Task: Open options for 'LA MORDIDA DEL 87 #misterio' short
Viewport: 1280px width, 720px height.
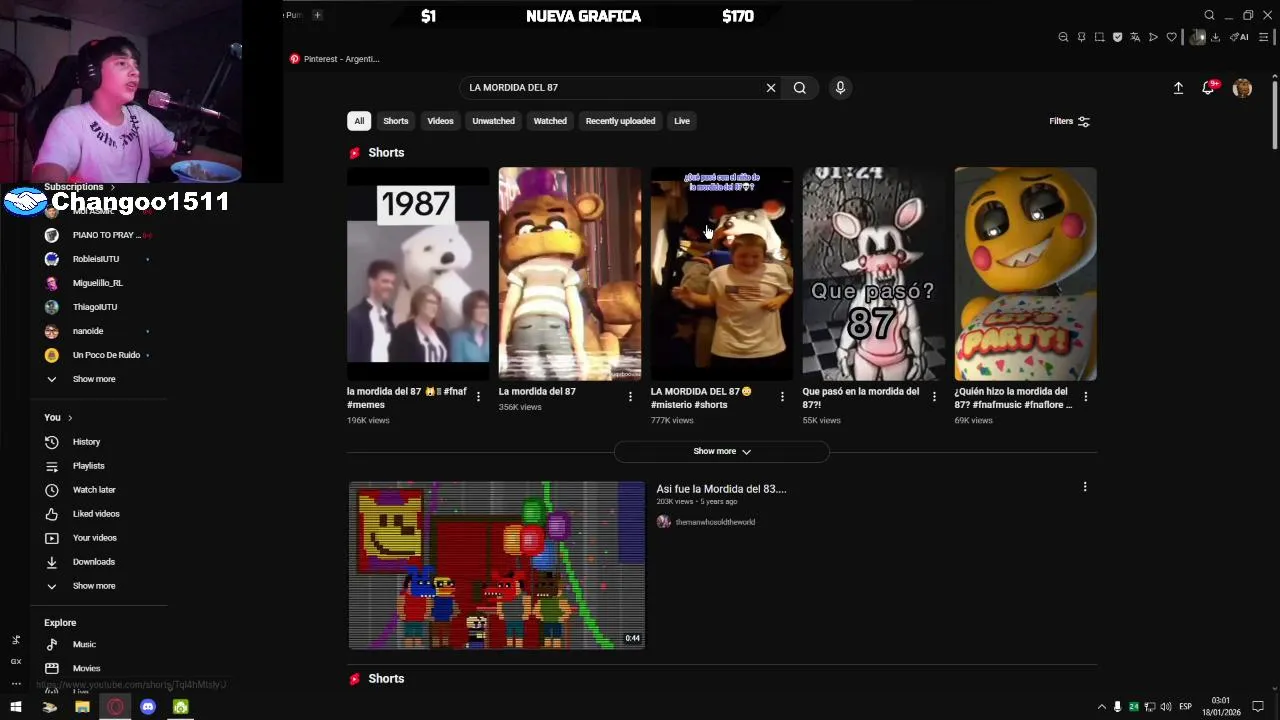Action: [x=782, y=397]
